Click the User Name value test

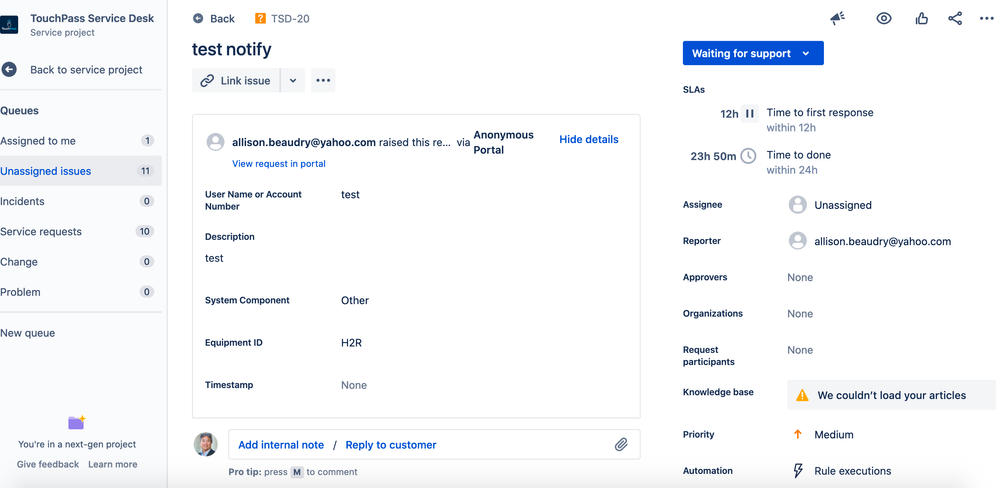coord(350,194)
